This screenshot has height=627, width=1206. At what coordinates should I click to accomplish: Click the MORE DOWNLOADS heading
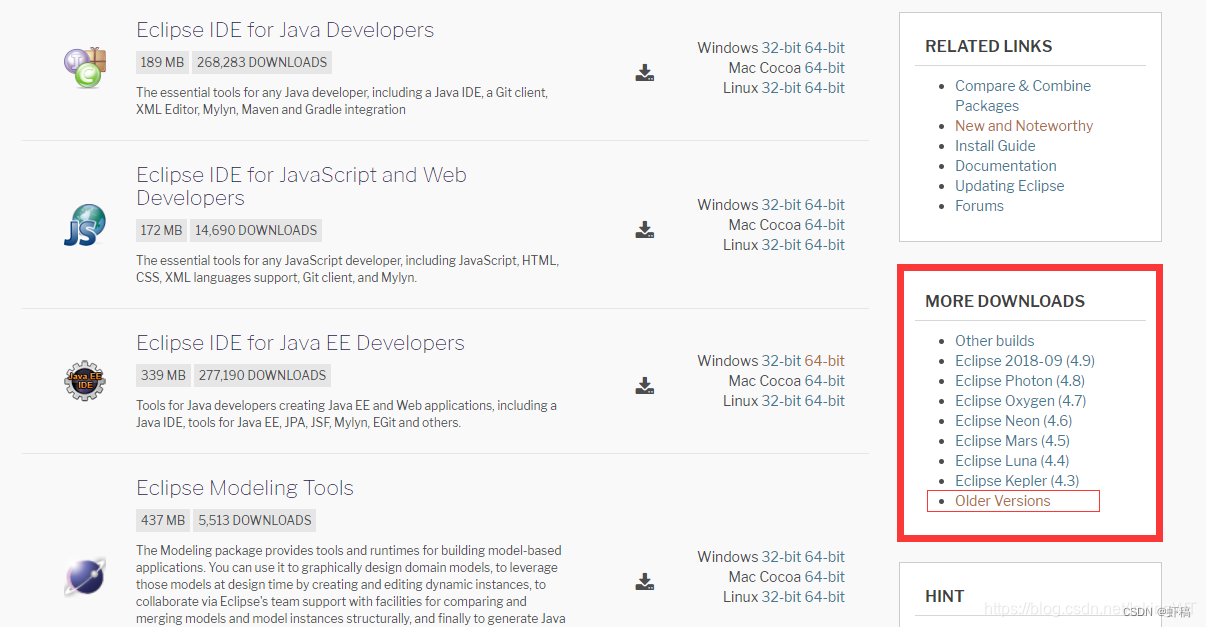pyautogui.click(x=1005, y=301)
